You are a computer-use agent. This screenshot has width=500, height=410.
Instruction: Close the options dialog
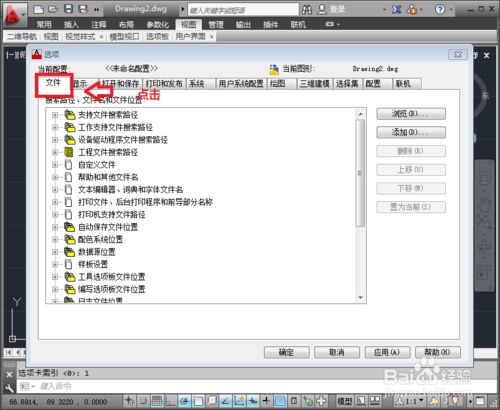pos(458,55)
